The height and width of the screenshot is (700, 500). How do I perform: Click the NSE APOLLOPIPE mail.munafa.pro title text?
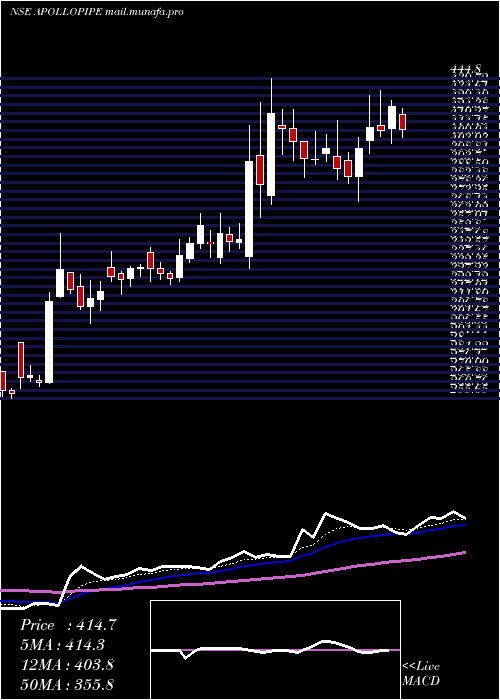(x=96, y=12)
